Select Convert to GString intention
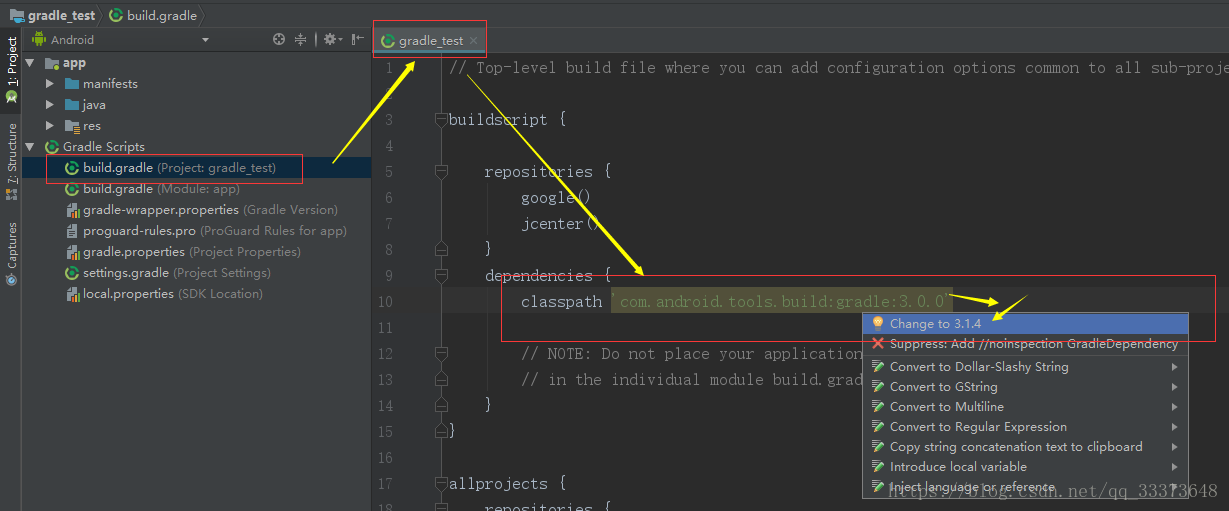Viewport: 1229px width, 511px height. (x=1025, y=387)
